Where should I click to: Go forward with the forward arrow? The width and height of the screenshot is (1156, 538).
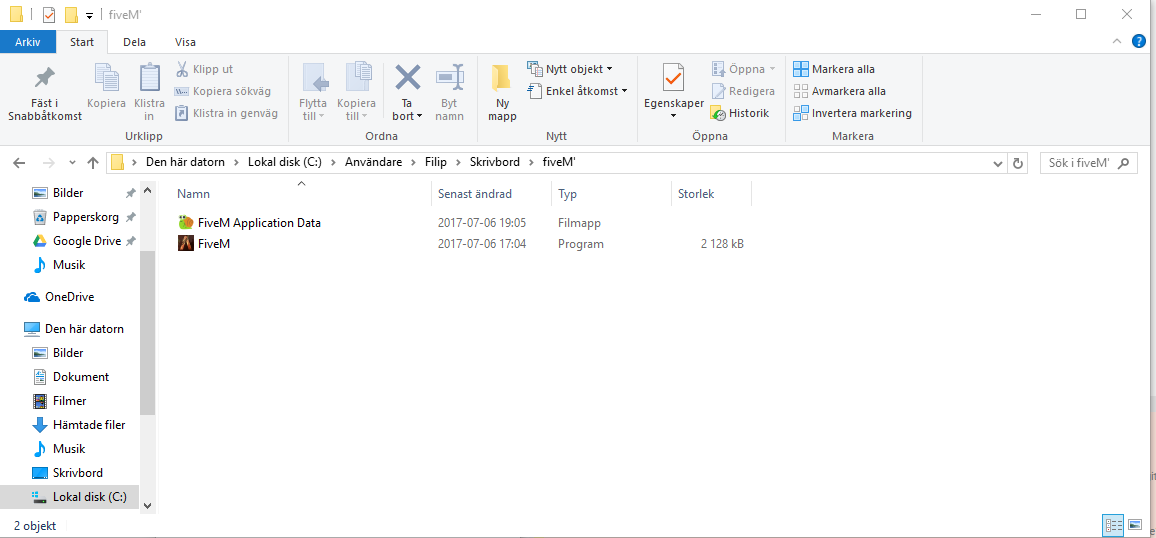point(49,163)
